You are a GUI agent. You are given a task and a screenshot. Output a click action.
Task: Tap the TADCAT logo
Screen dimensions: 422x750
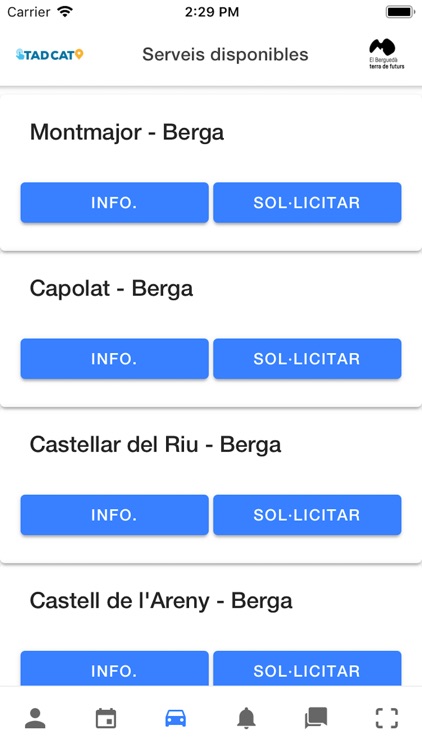pos(49,55)
